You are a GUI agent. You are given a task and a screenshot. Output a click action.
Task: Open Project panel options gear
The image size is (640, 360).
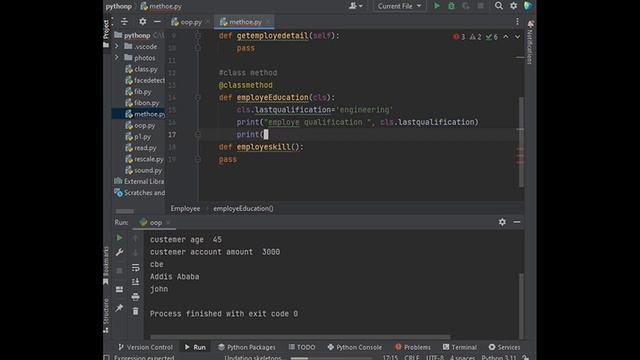coord(142,22)
